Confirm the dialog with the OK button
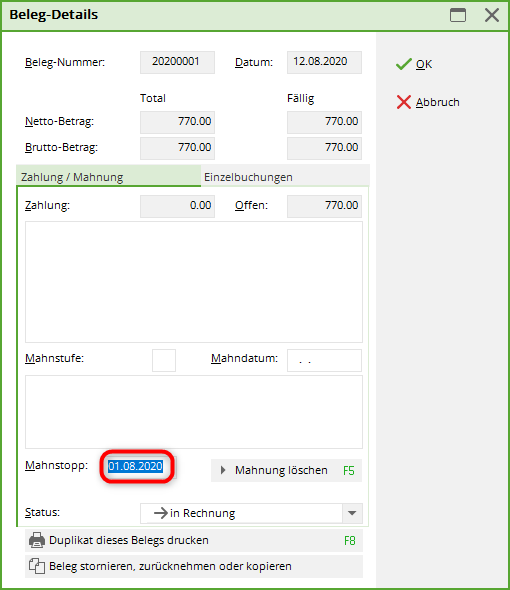 coord(414,64)
